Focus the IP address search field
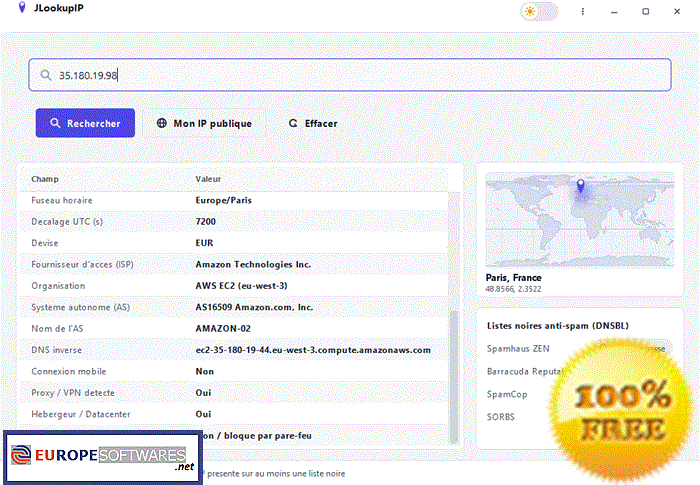 [350, 75]
